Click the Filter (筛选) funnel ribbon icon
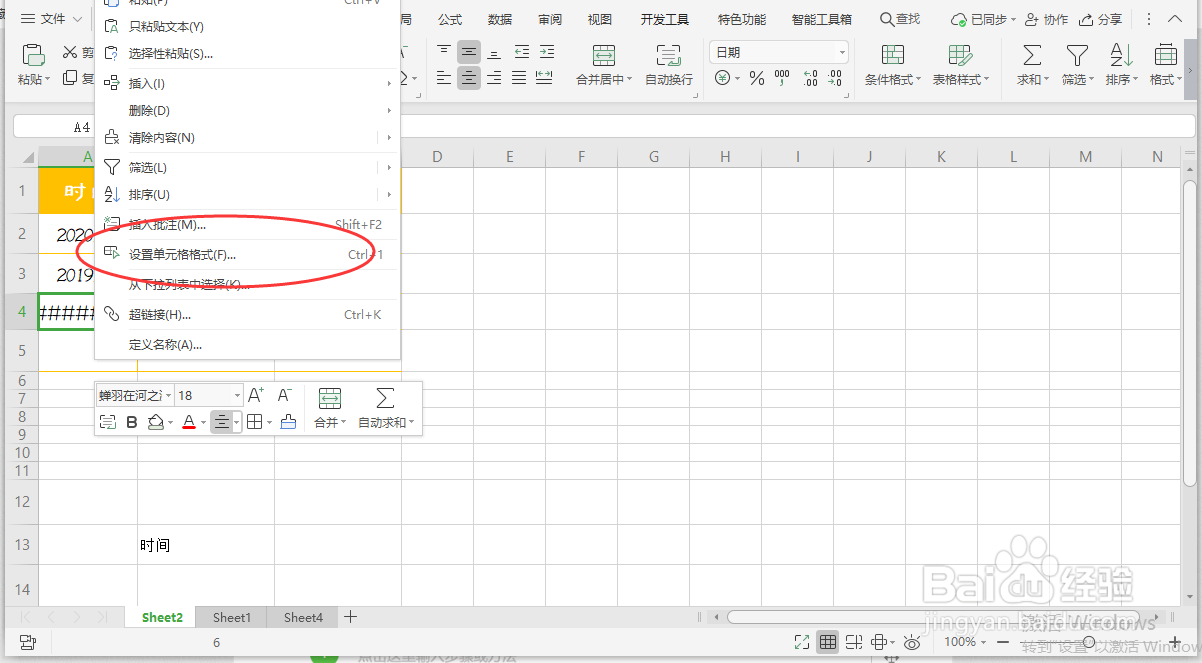Viewport: 1202px width, 663px height. pos(1076,55)
